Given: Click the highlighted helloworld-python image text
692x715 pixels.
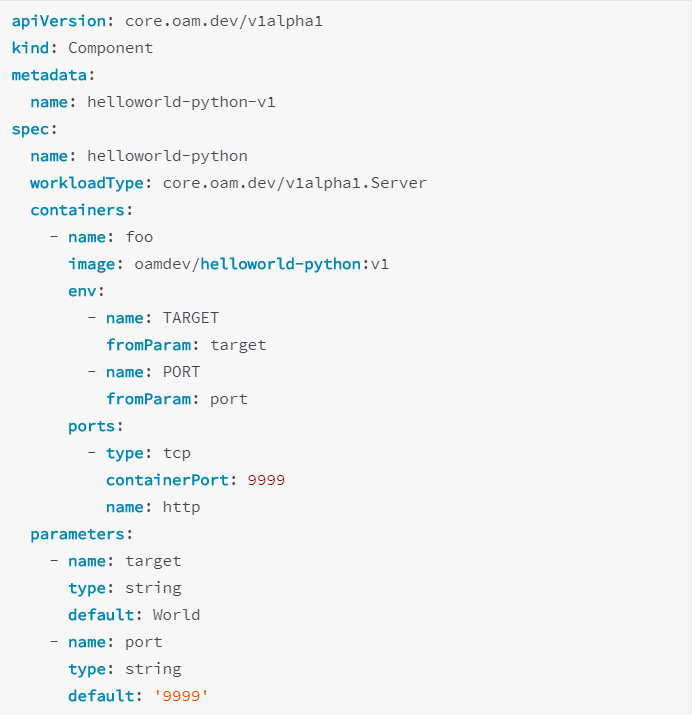Looking at the screenshot, I should click(281, 264).
